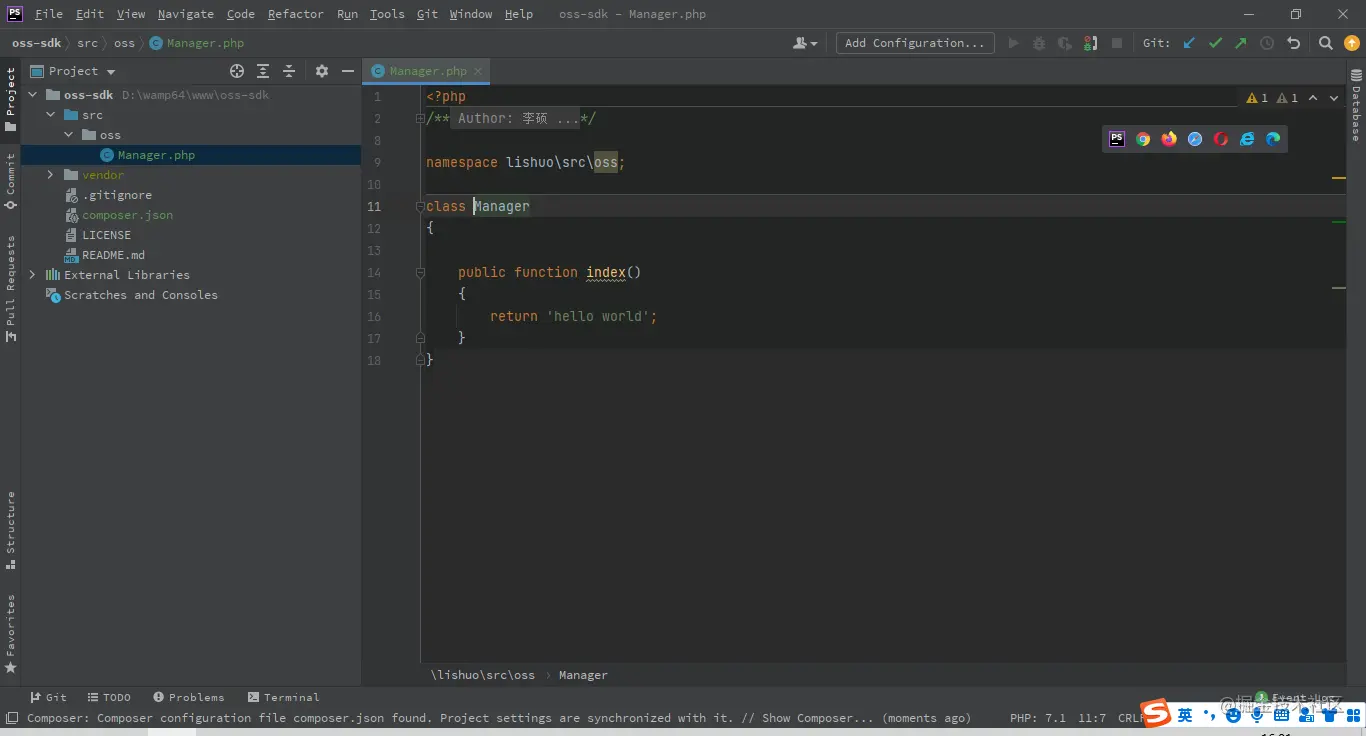Image resolution: width=1366 pixels, height=736 pixels.
Task: Click the Add Configuration... button
Action: tap(915, 43)
